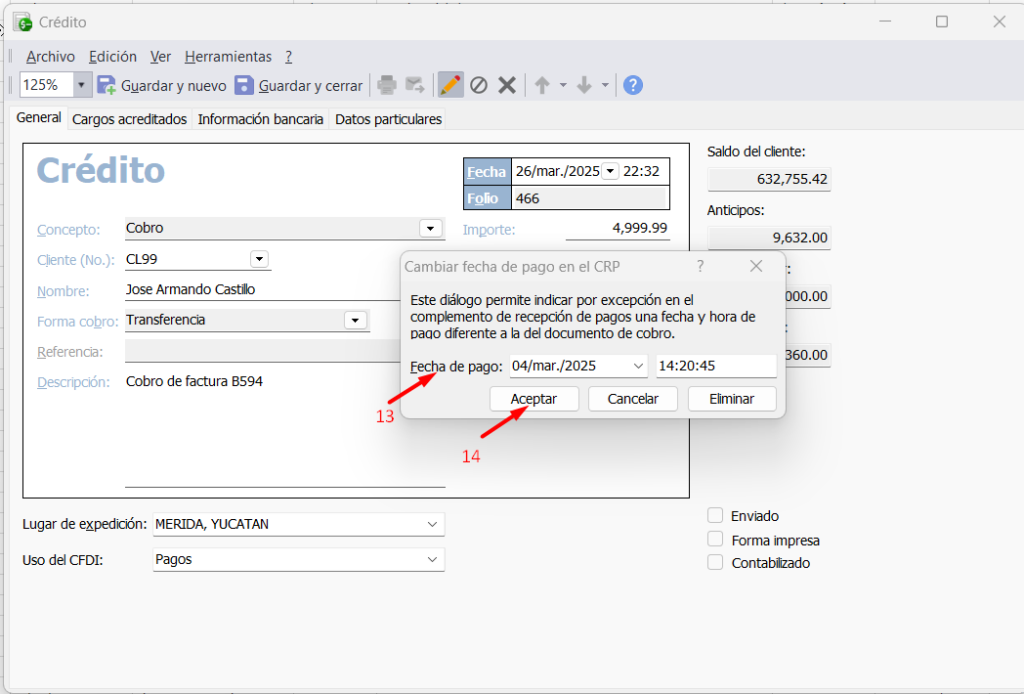Click the send by email icon
The width and height of the screenshot is (1024, 694).
[414, 86]
